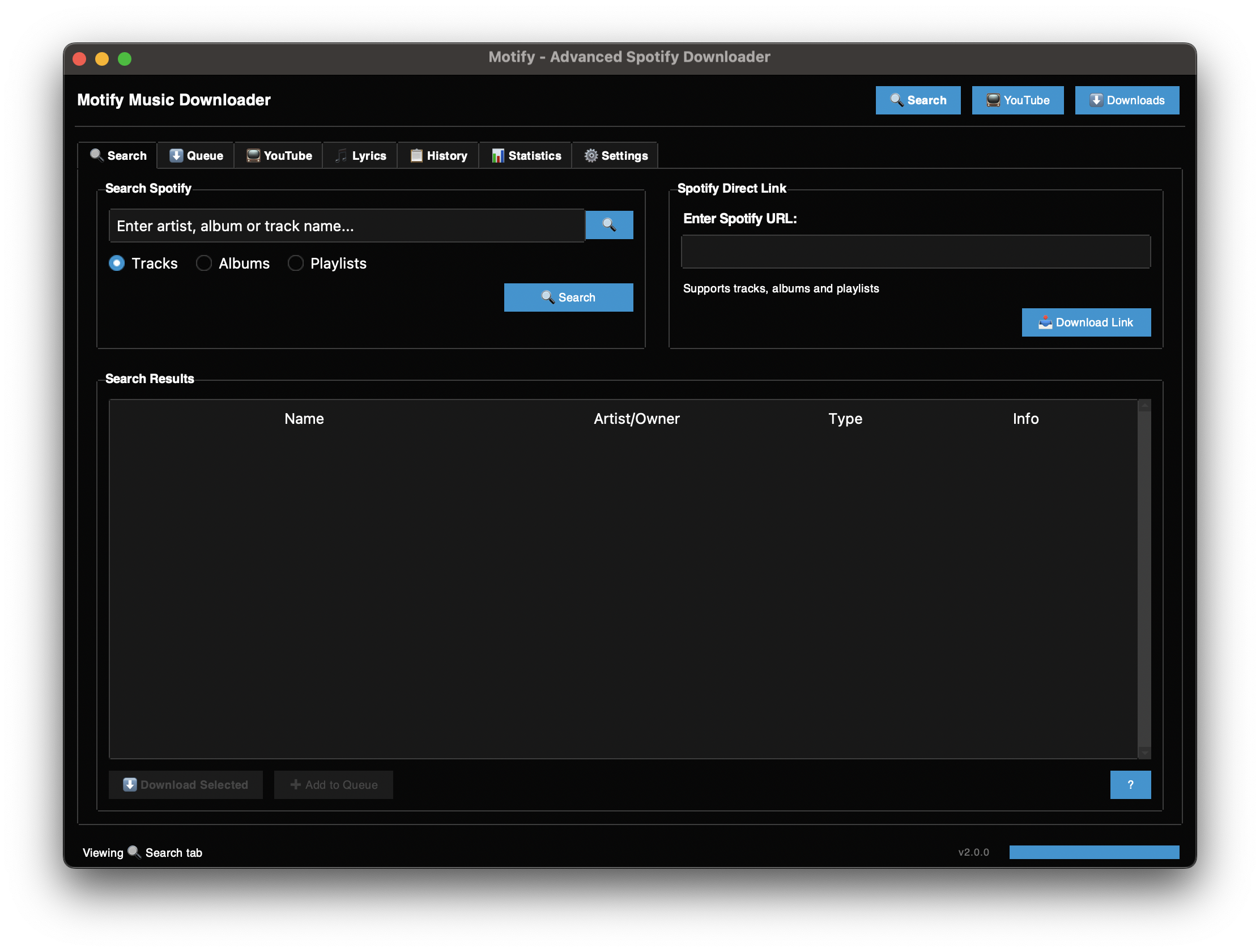The width and height of the screenshot is (1260, 952).
Task: Switch to the Lyrics tab
Action: click(x=360, y=155)
